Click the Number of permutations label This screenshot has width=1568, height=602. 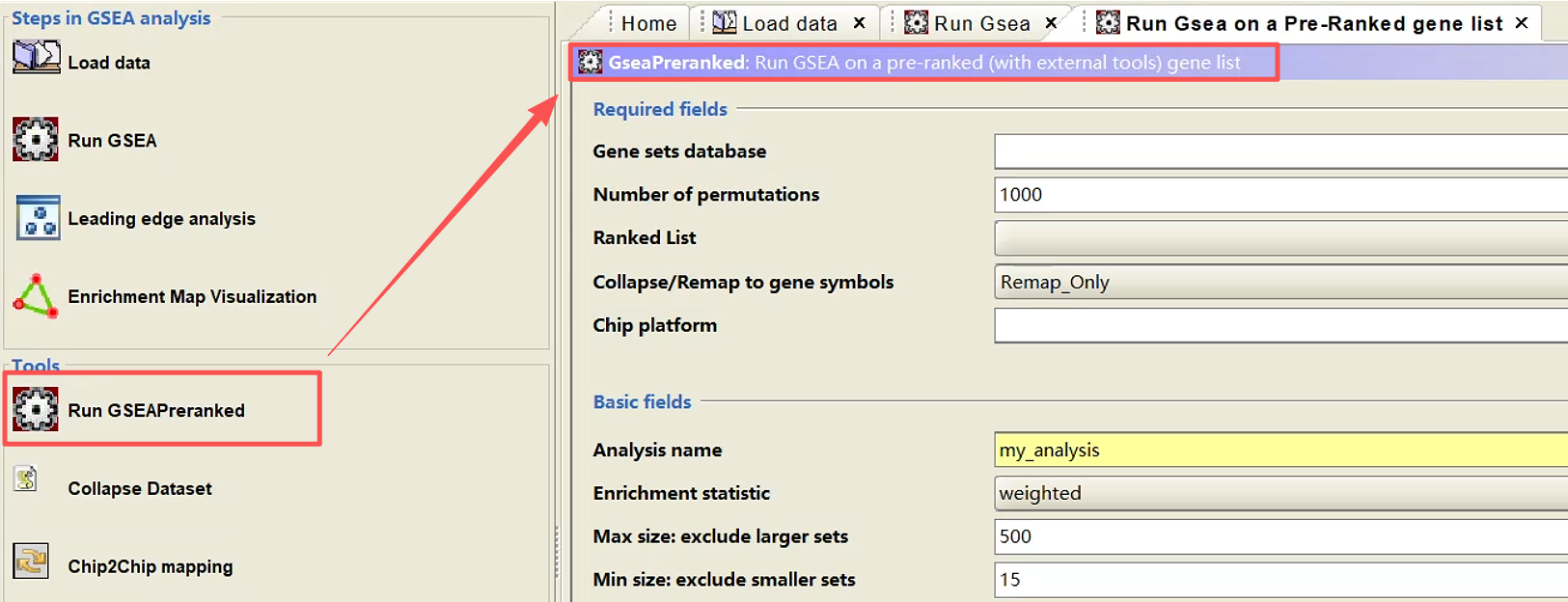click(x=705, y=195)
